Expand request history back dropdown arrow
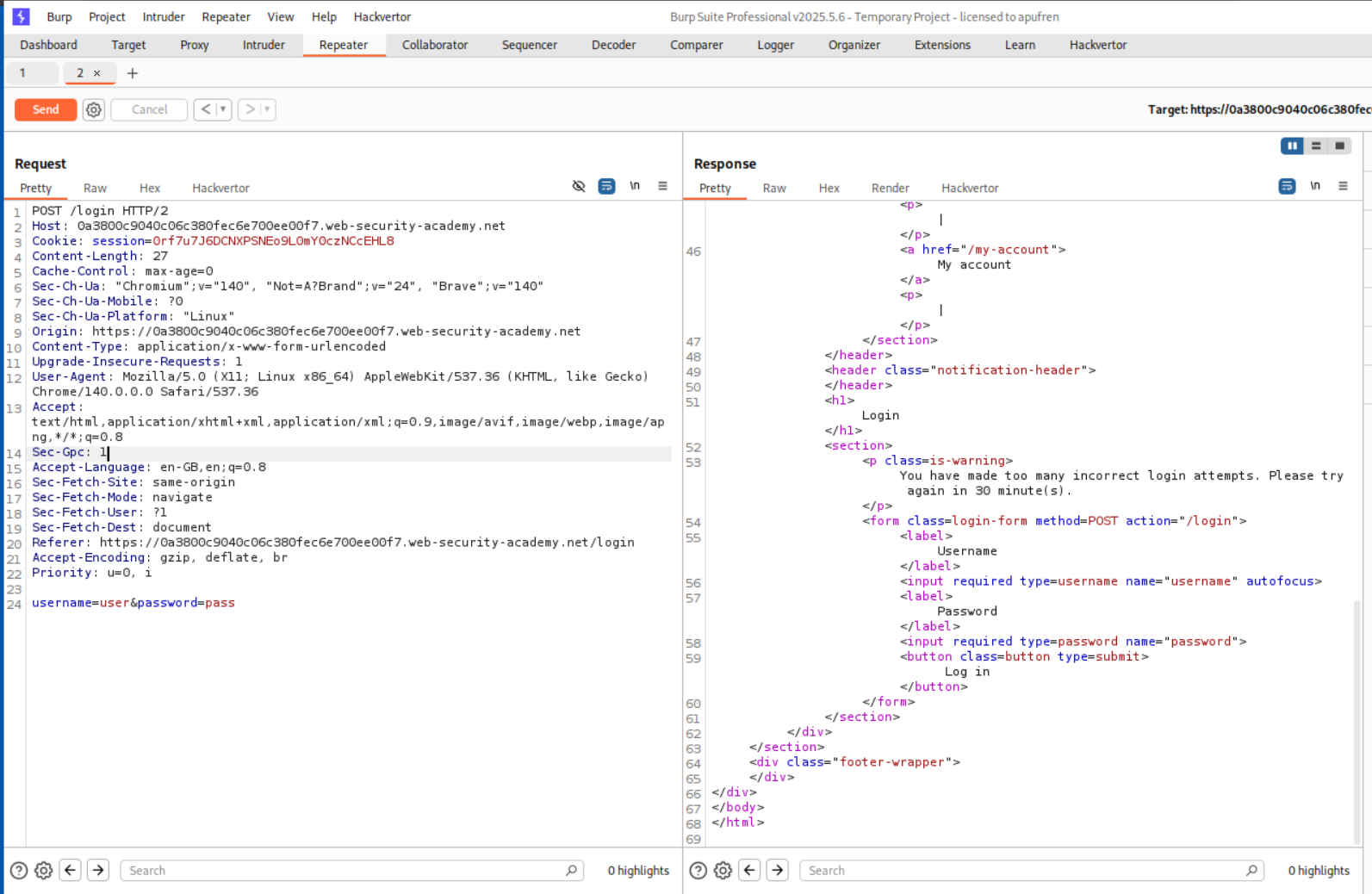Screen dimensions: 1372x894 pyautogui.click(x=223, y=109)
